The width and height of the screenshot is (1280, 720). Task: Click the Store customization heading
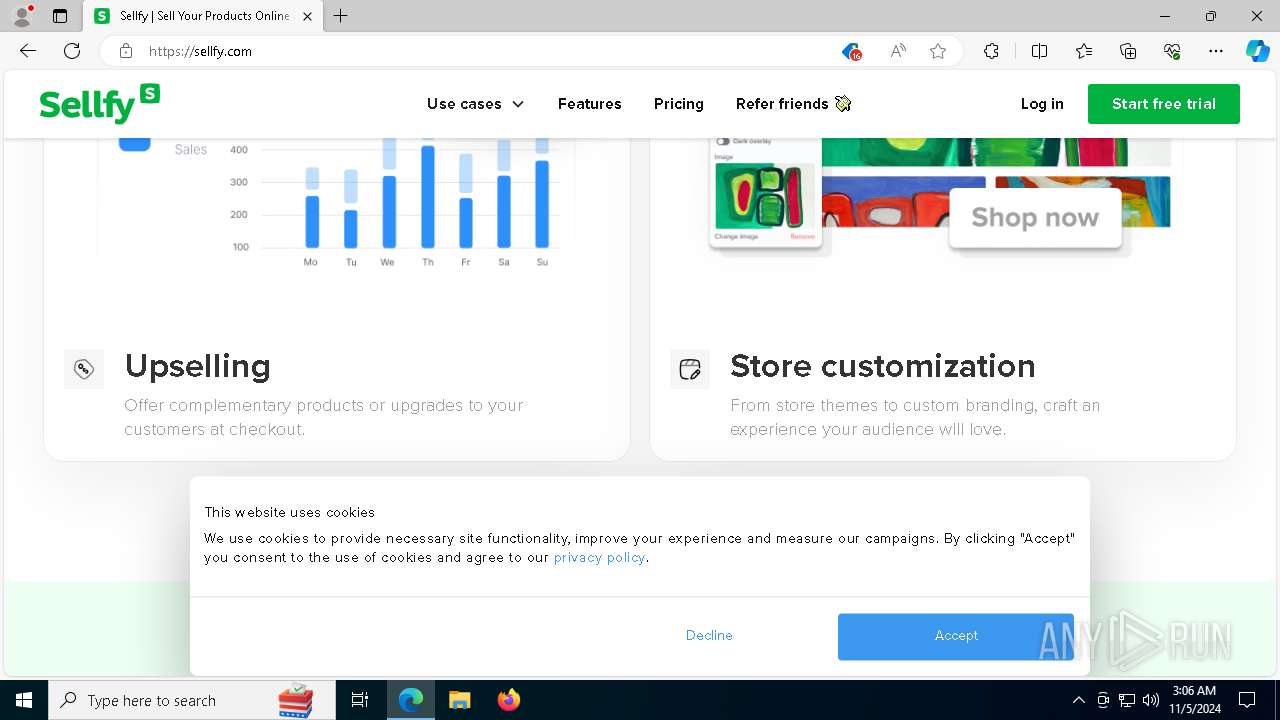point(883,366)
